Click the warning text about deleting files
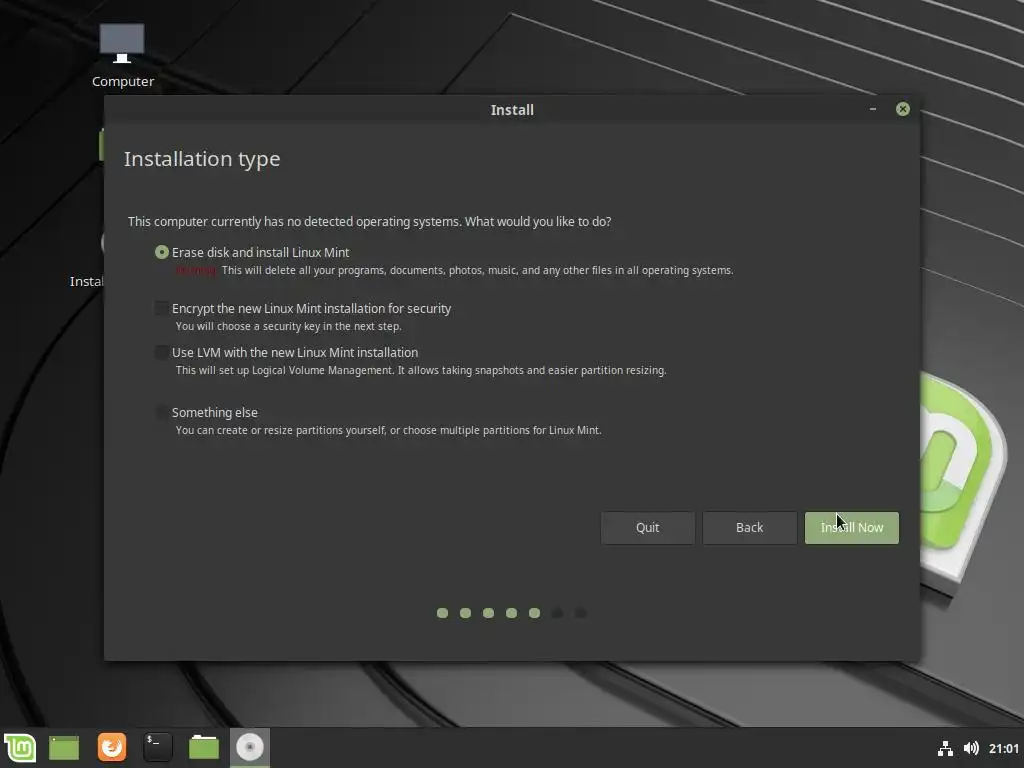The height and width of the screenshot is (768, 1024). click(x=455, y=270)
